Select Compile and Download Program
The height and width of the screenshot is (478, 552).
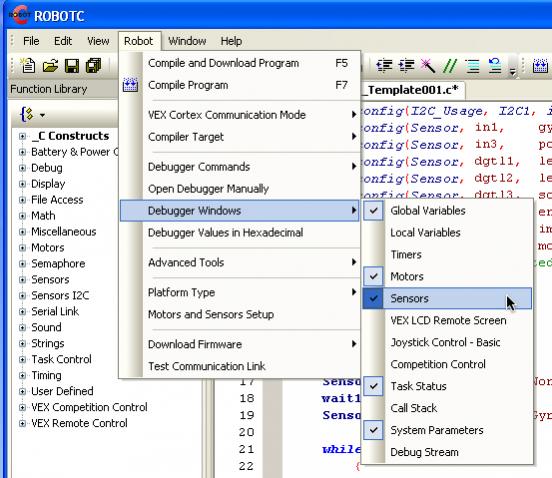[239, 63]
